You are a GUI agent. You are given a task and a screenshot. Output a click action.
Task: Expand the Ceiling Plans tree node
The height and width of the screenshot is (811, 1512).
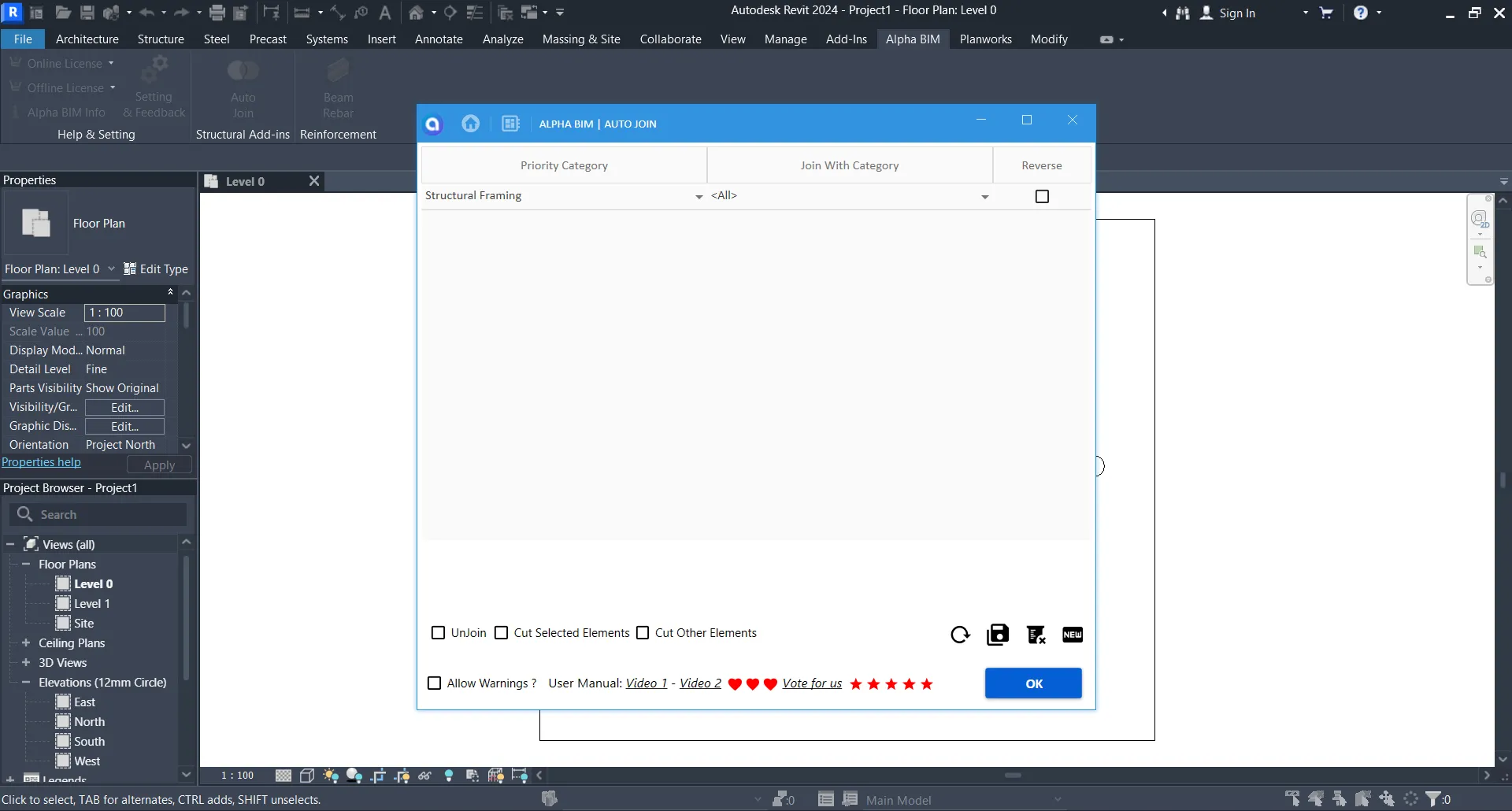pos(26,643)
